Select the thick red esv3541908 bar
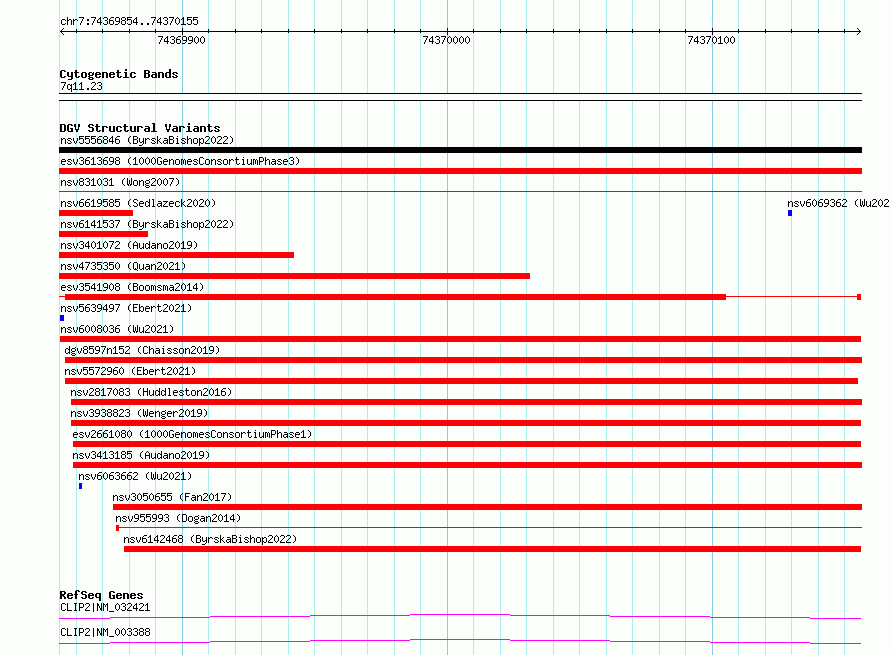The width and height of the screenshot is (890, 655). [x=396, y=297]
